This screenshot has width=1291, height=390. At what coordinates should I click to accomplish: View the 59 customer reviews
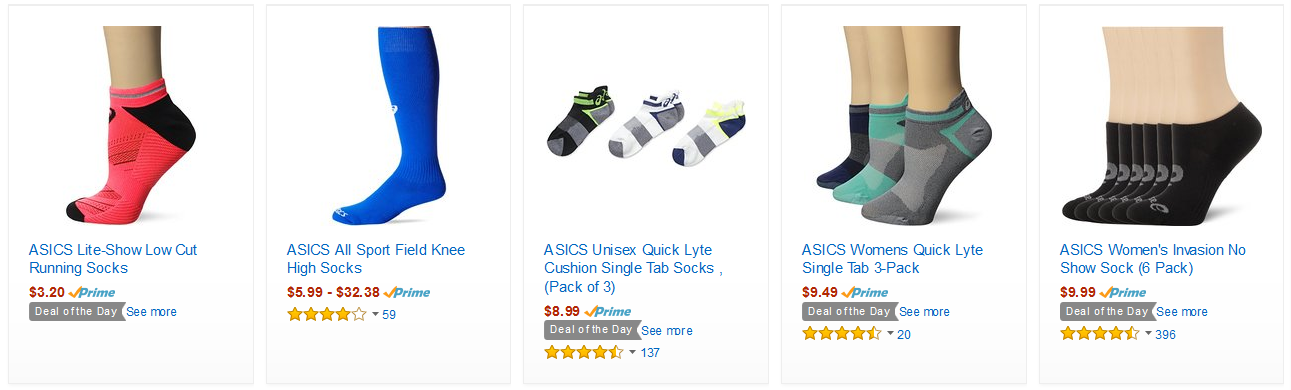389,315
